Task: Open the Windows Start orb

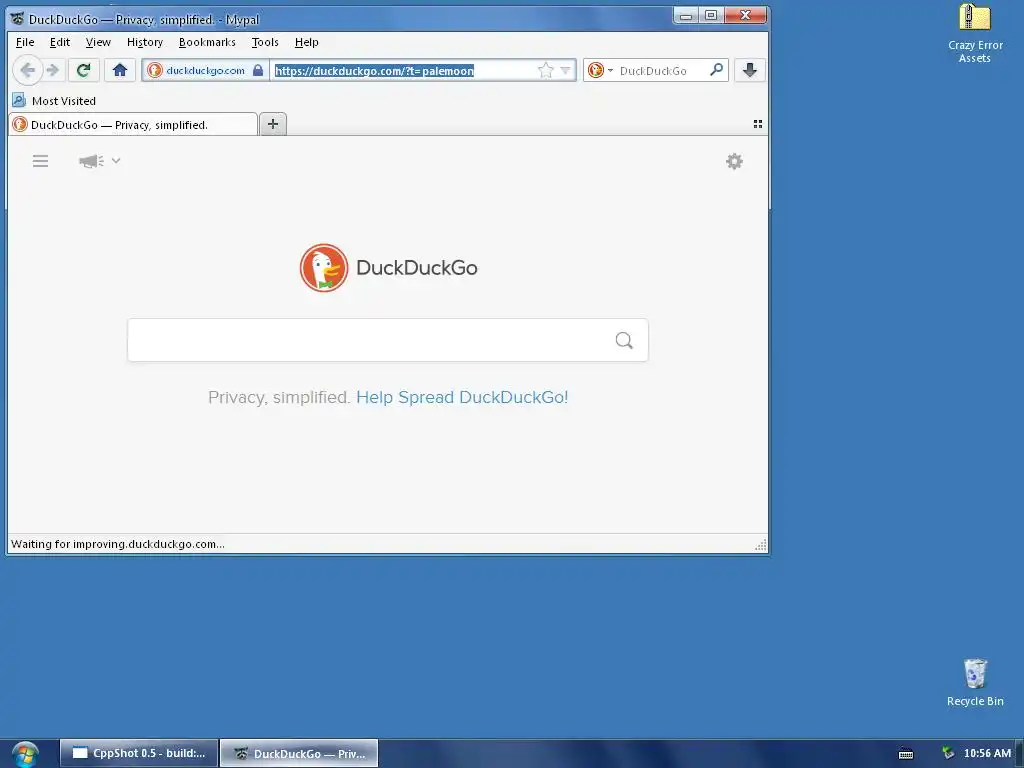Action: point(25,754)
